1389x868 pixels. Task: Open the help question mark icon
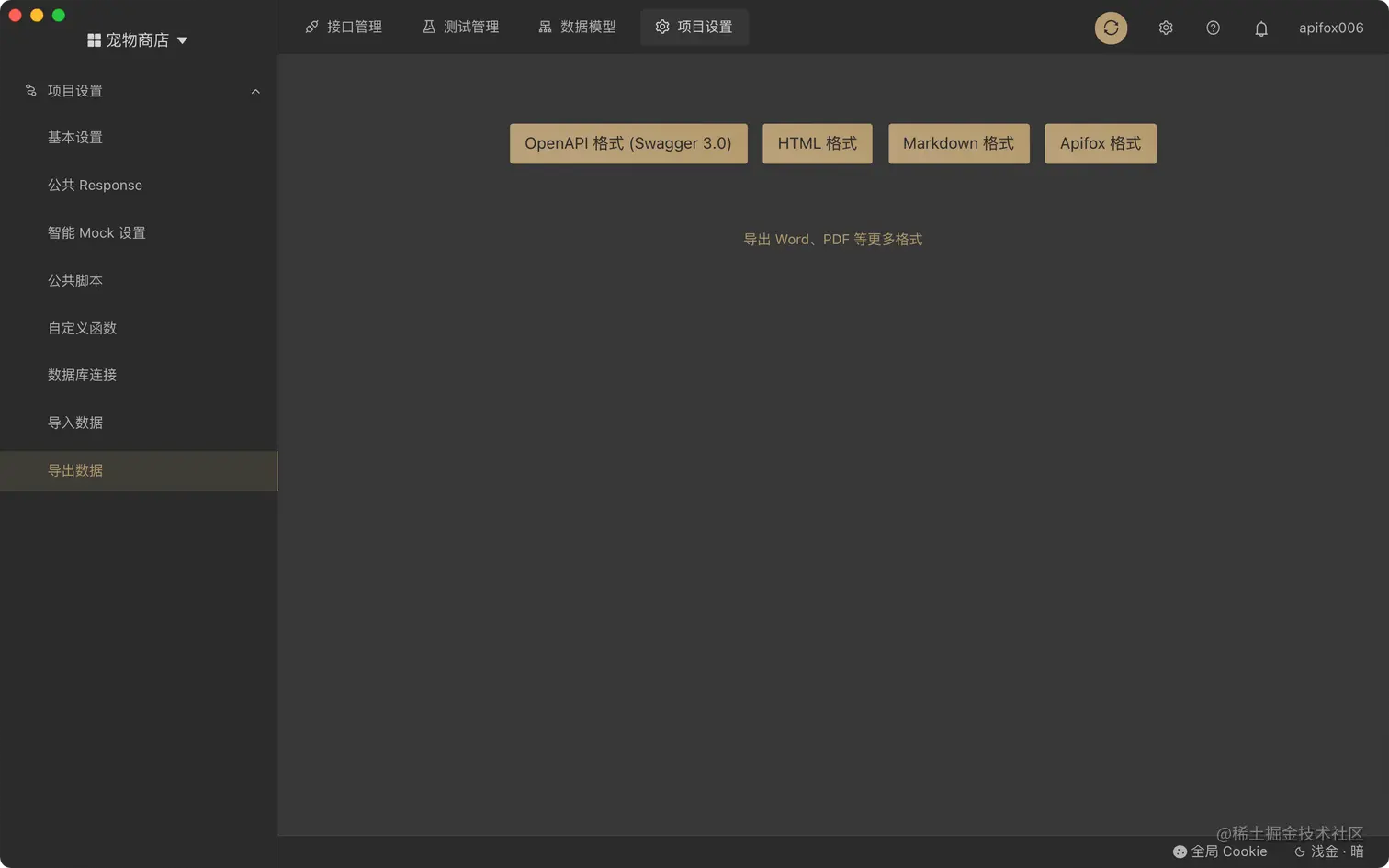coord(1213,28)
